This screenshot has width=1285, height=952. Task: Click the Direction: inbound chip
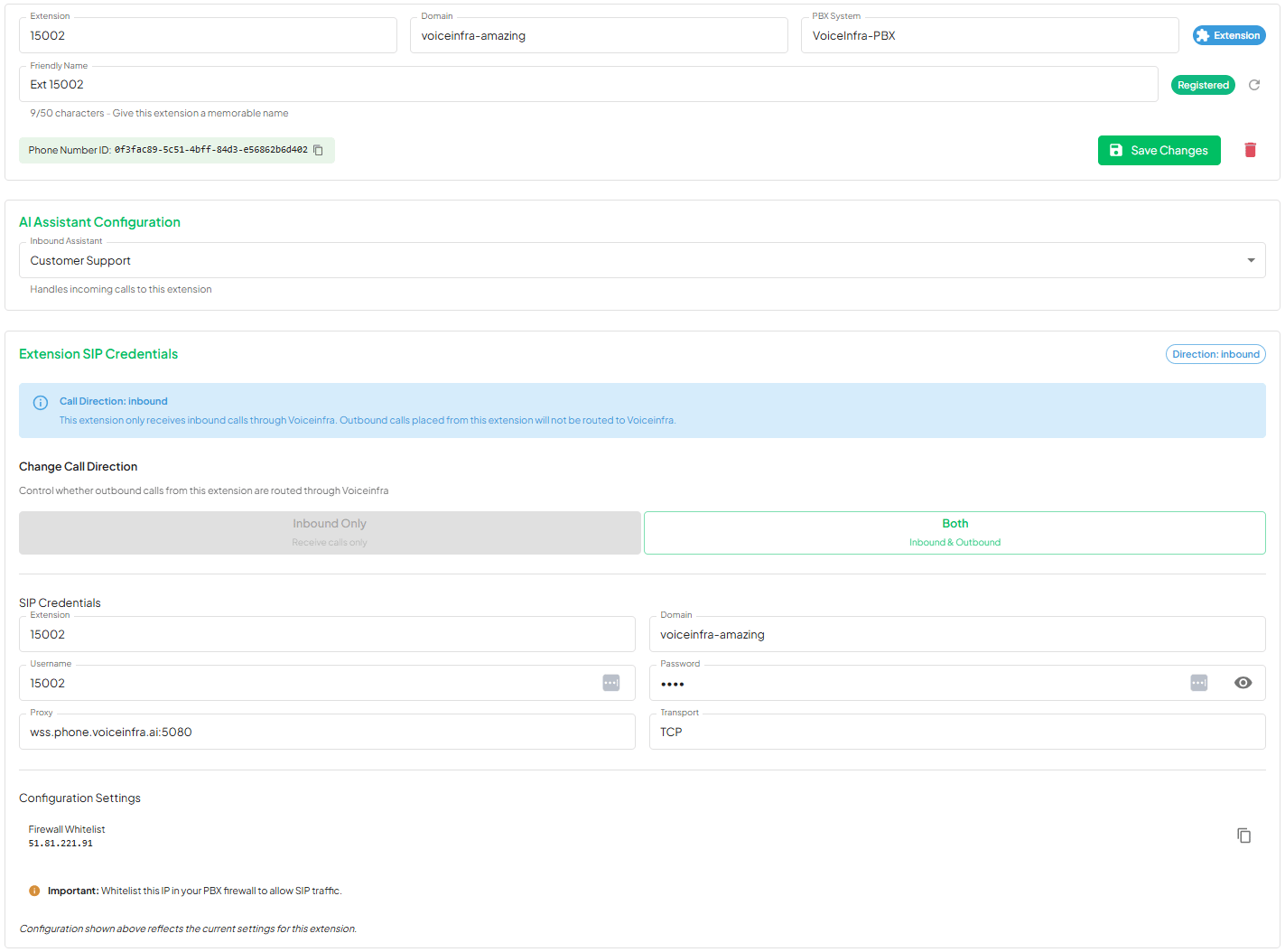(x=1215, y=354)
